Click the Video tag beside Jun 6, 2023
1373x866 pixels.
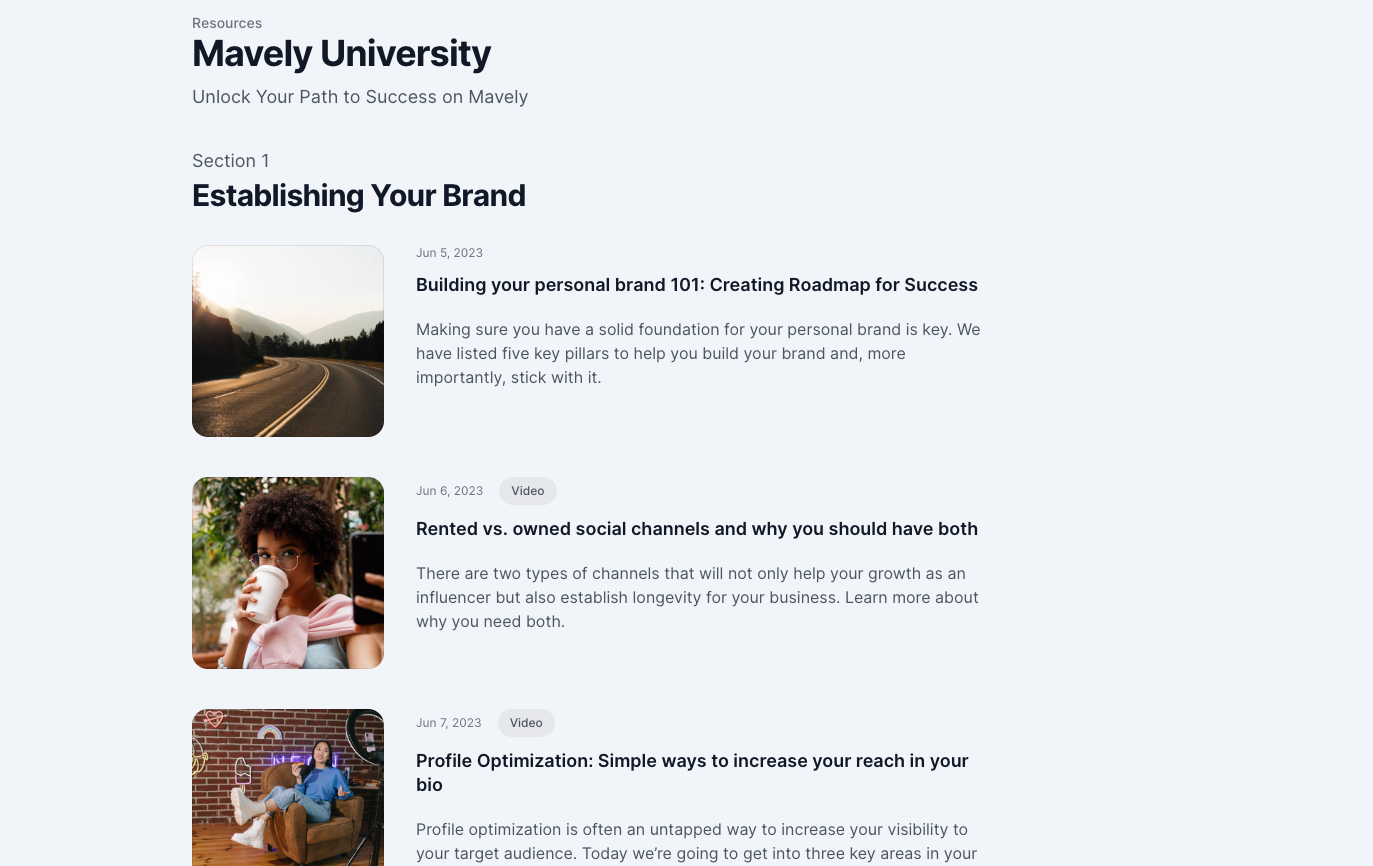(x=527, y=491)
